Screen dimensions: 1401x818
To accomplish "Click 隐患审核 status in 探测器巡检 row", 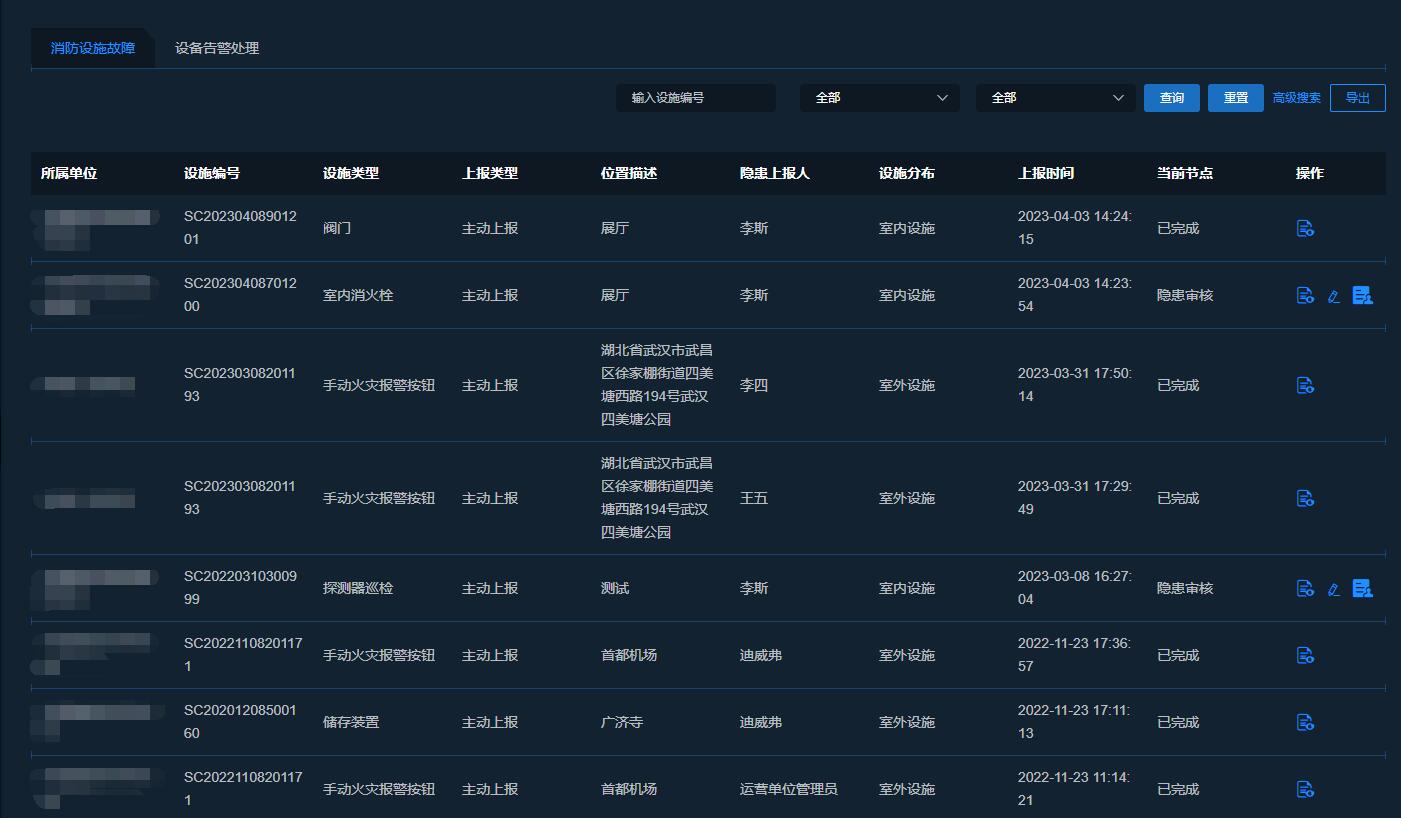I will pyautogui.click(x=1185, y=588).
